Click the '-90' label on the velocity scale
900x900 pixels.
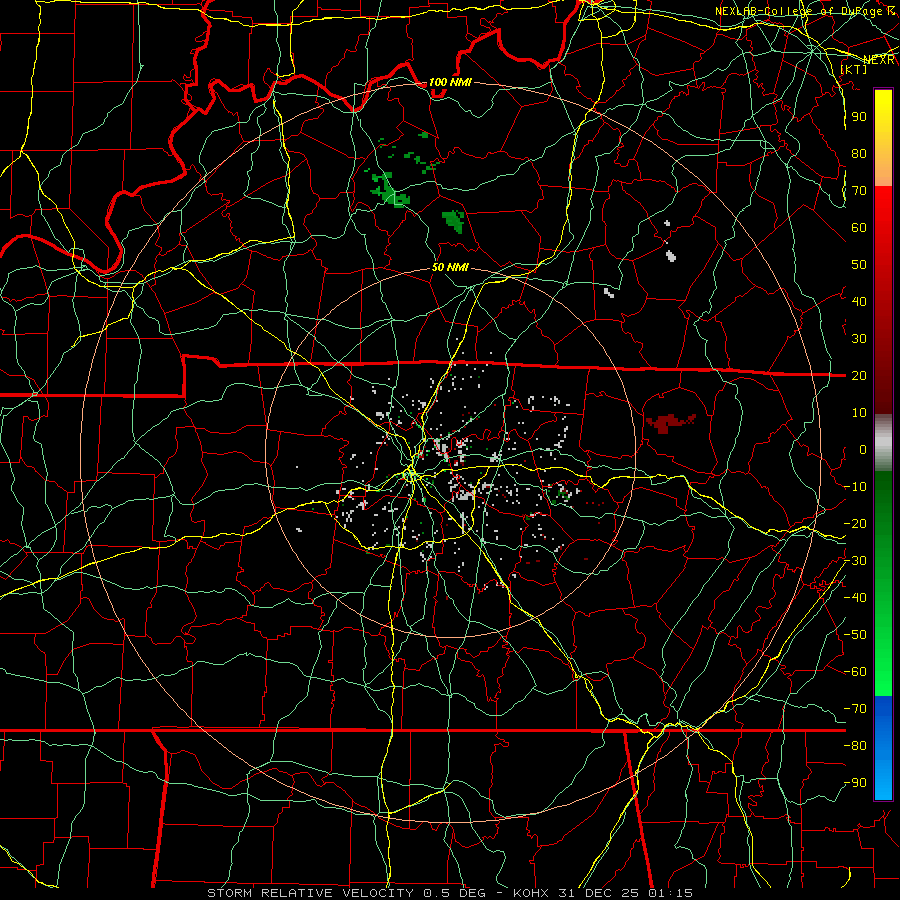[855, 782]
